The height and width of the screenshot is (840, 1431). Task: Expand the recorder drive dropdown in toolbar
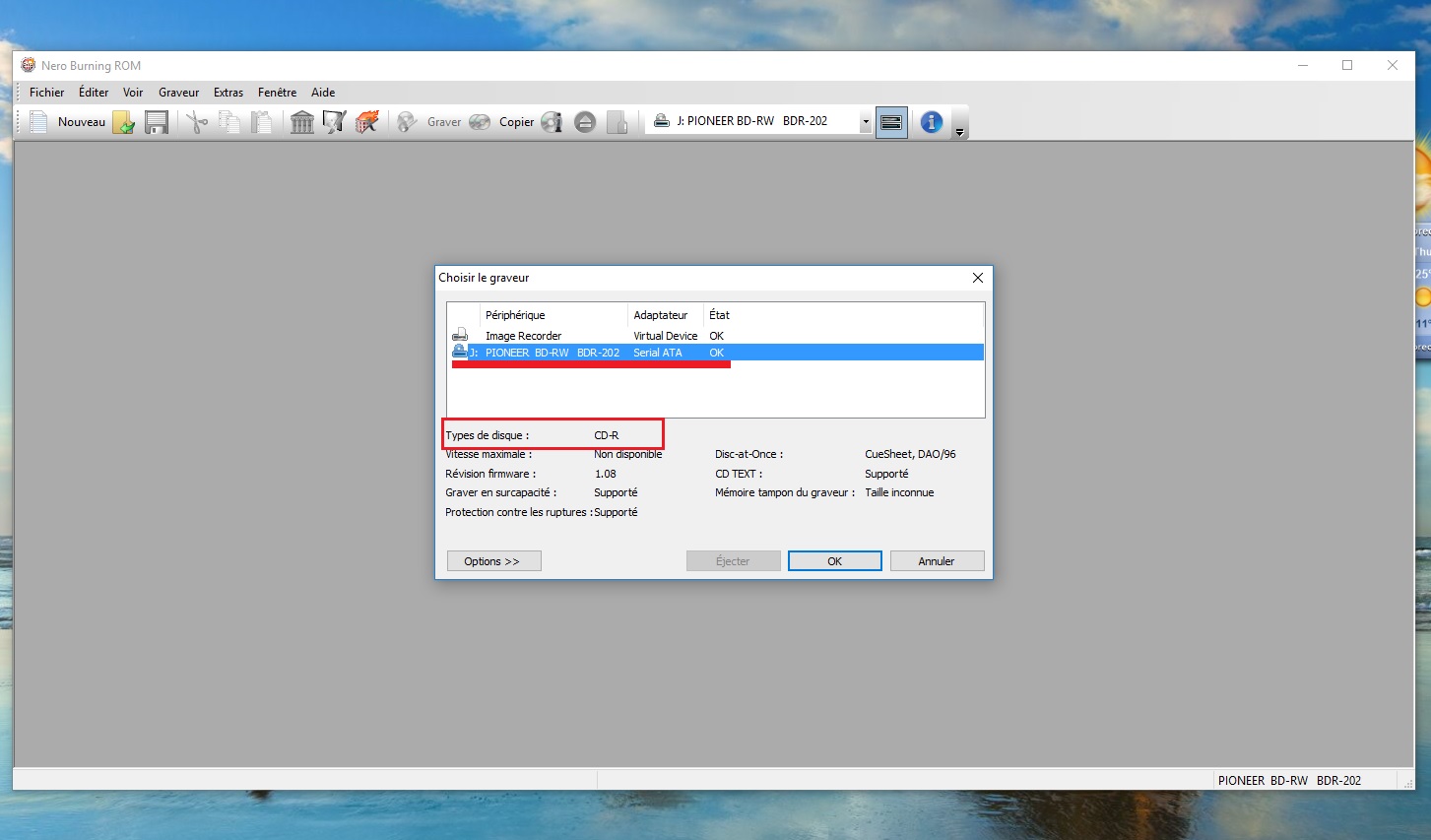(x=866, y=122)
